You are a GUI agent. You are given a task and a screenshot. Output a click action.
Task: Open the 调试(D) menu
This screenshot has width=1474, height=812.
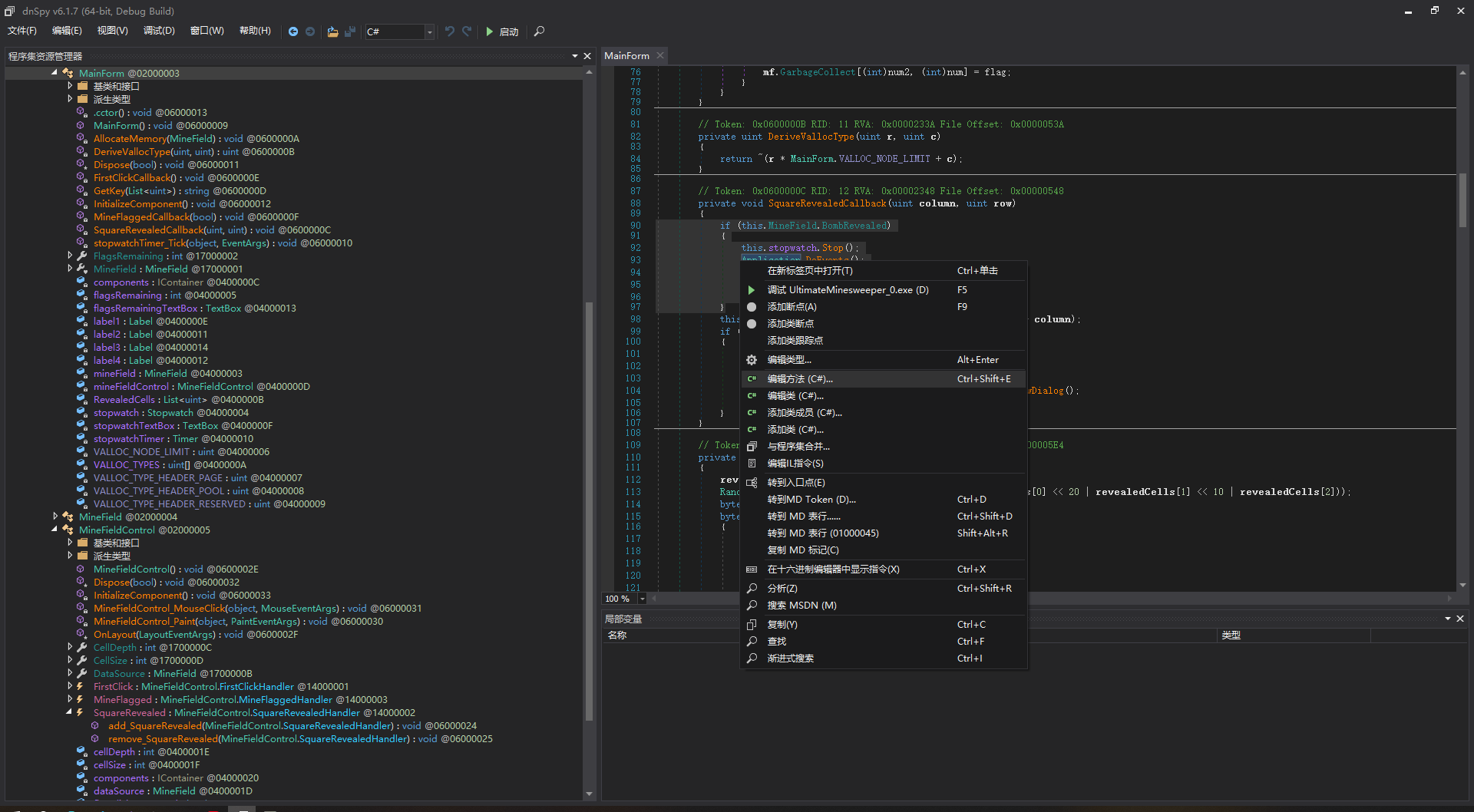click(x=159, y=31)
